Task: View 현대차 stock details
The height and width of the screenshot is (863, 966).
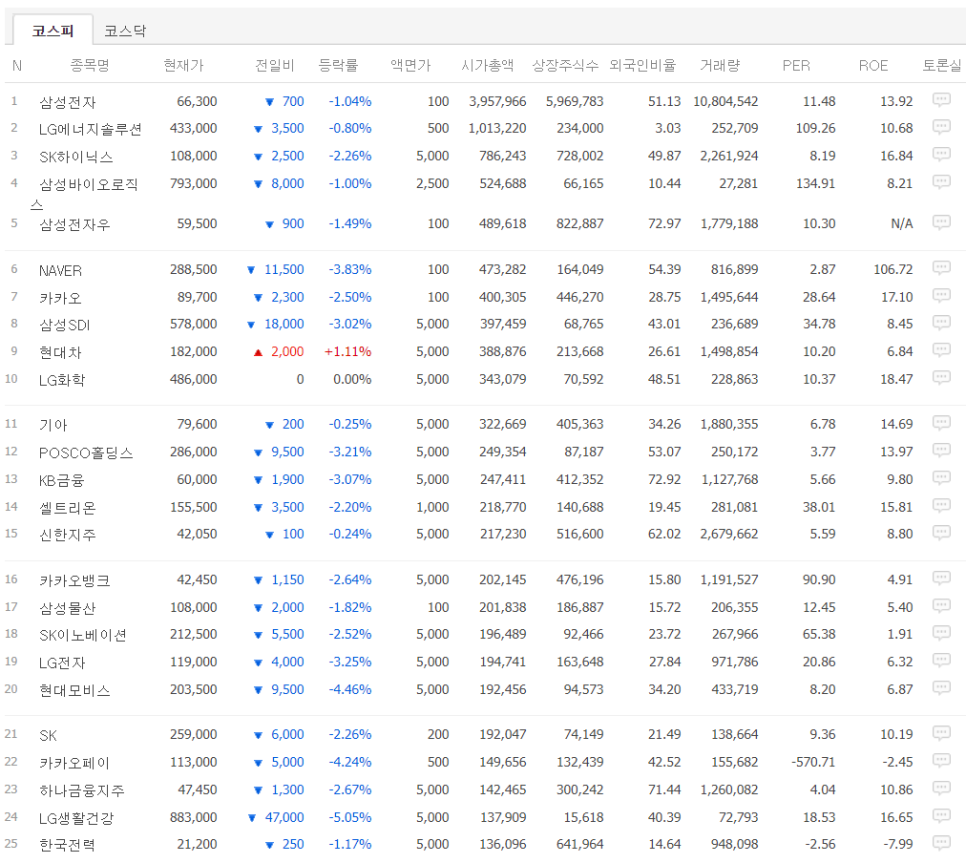Action: coord(60,352)
